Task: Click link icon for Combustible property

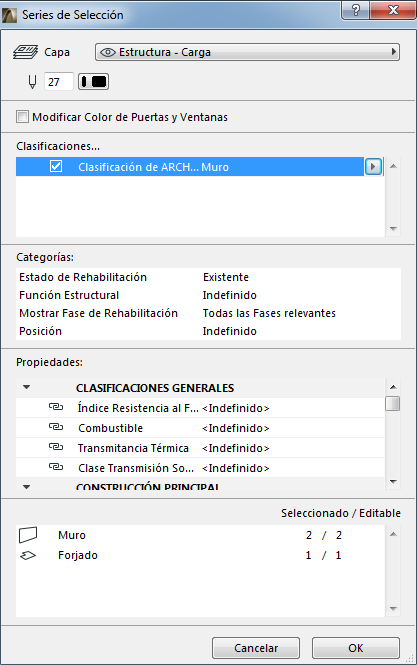Action: point(56,427)
